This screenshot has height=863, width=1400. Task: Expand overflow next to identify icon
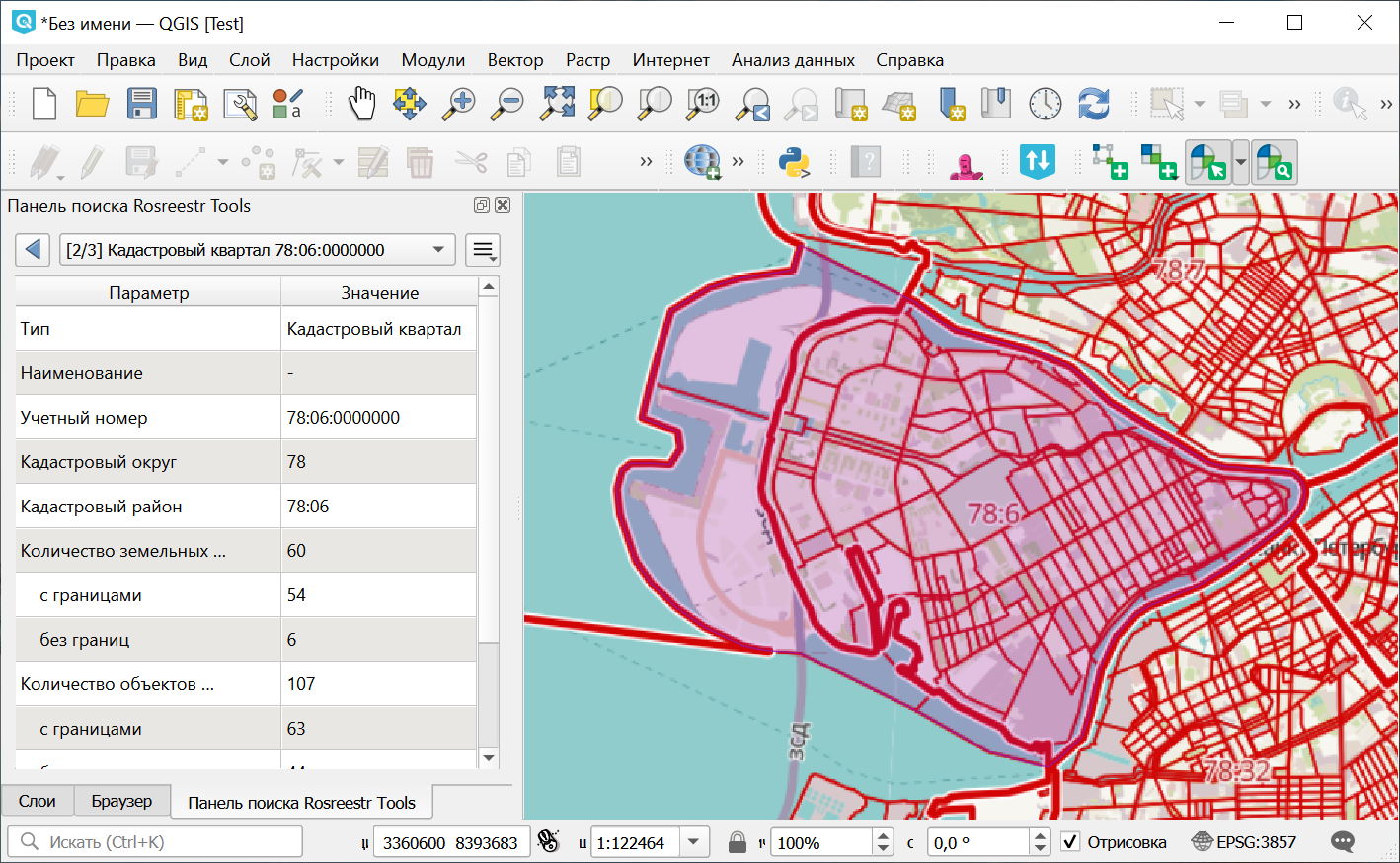coord(1386,103)
